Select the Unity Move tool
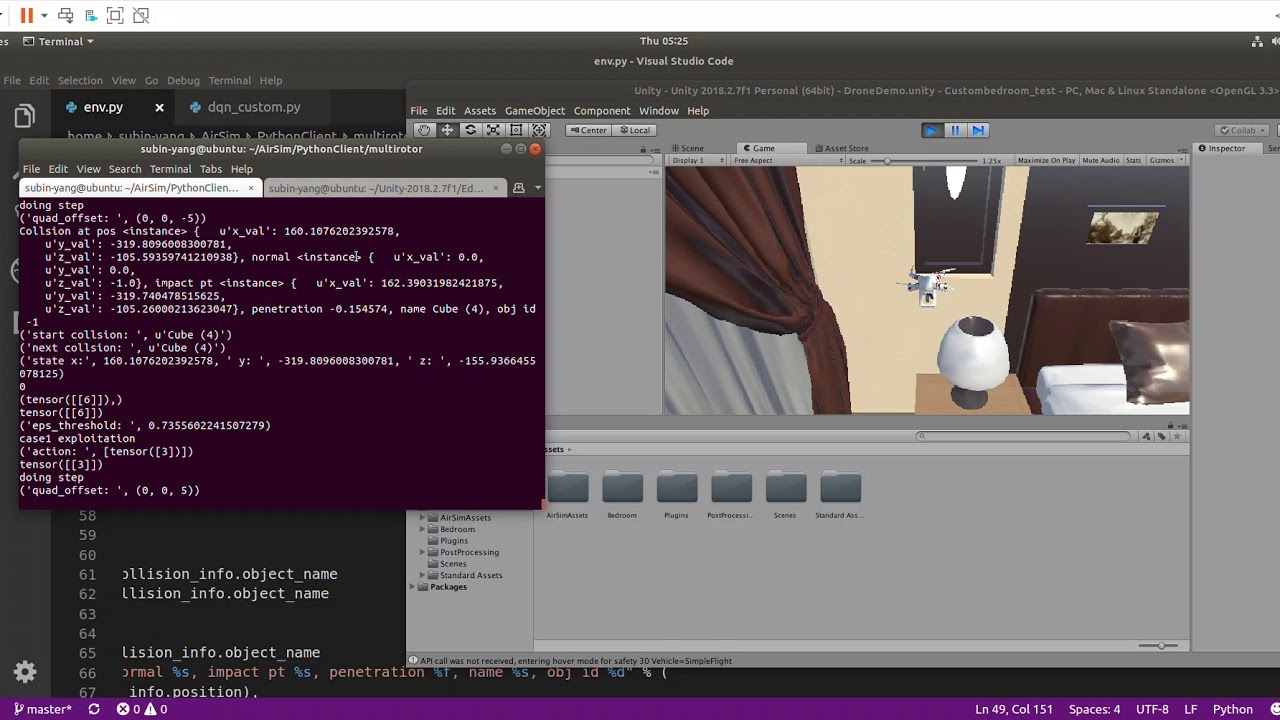 pyautogui.click(x=447, y=130)
